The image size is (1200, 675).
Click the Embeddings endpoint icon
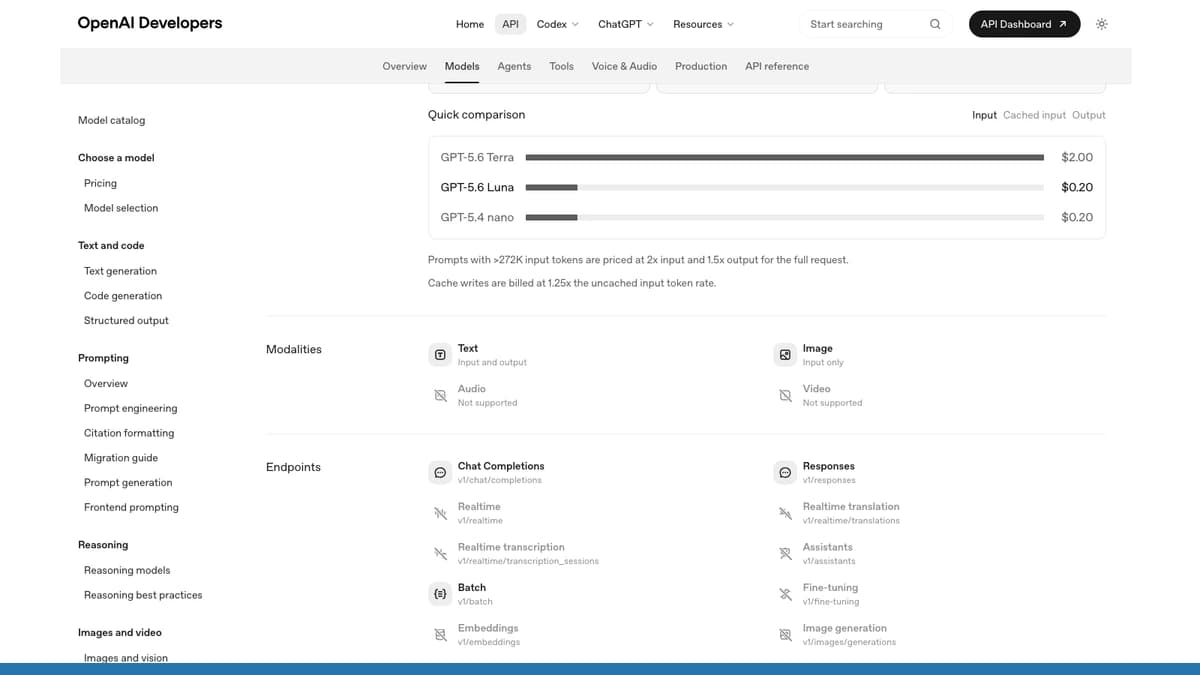(440, 634)
